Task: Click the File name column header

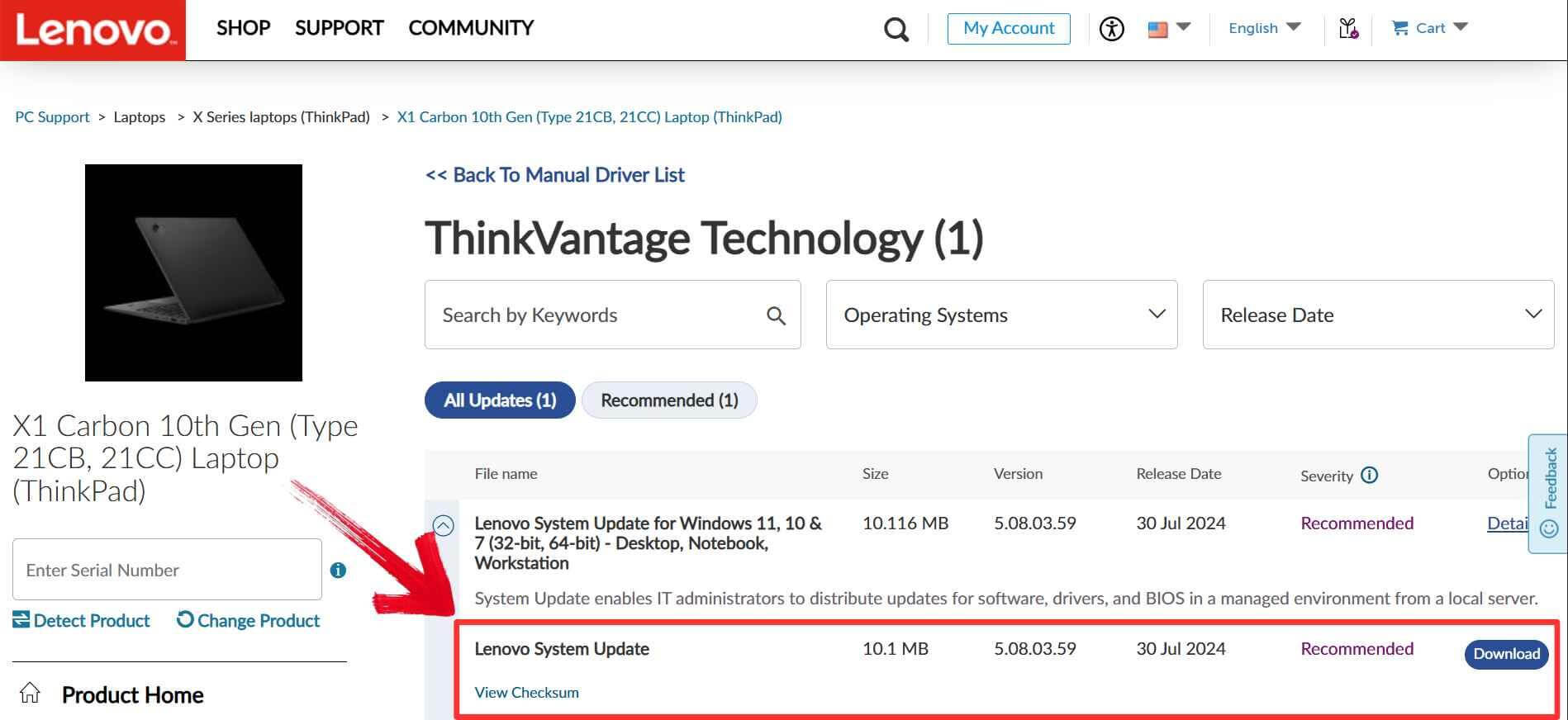Action: (x=506, y=474)
